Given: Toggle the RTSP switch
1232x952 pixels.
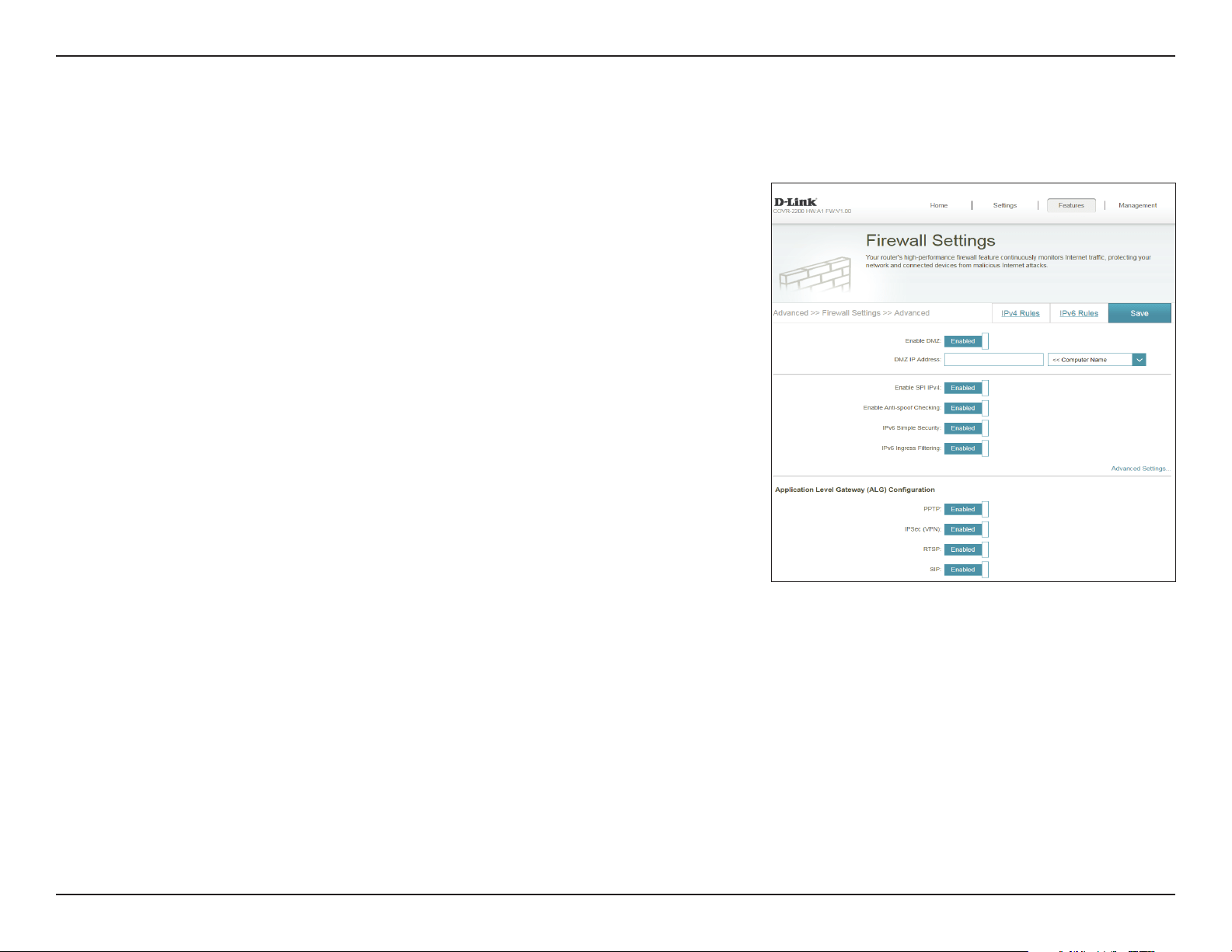Looking at the screenshot, I should (x=966, y=549).
